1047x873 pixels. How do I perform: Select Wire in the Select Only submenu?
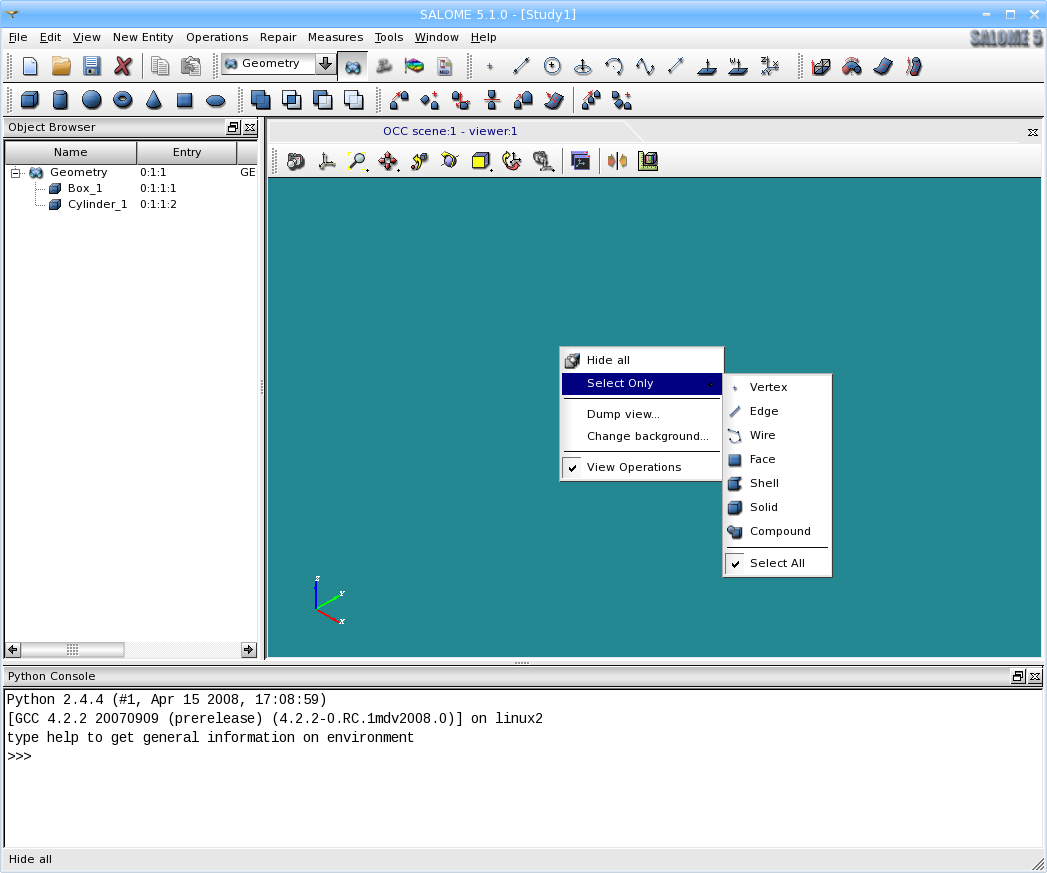coord(777,435)
